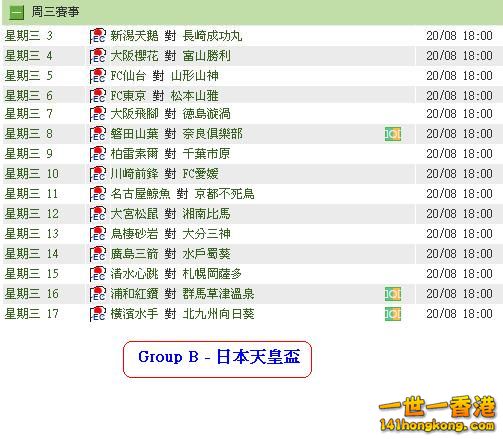Open the live icon for 磐田山葉 match
The height and width of the screenshot is (439, 503).
pos(393,134)
